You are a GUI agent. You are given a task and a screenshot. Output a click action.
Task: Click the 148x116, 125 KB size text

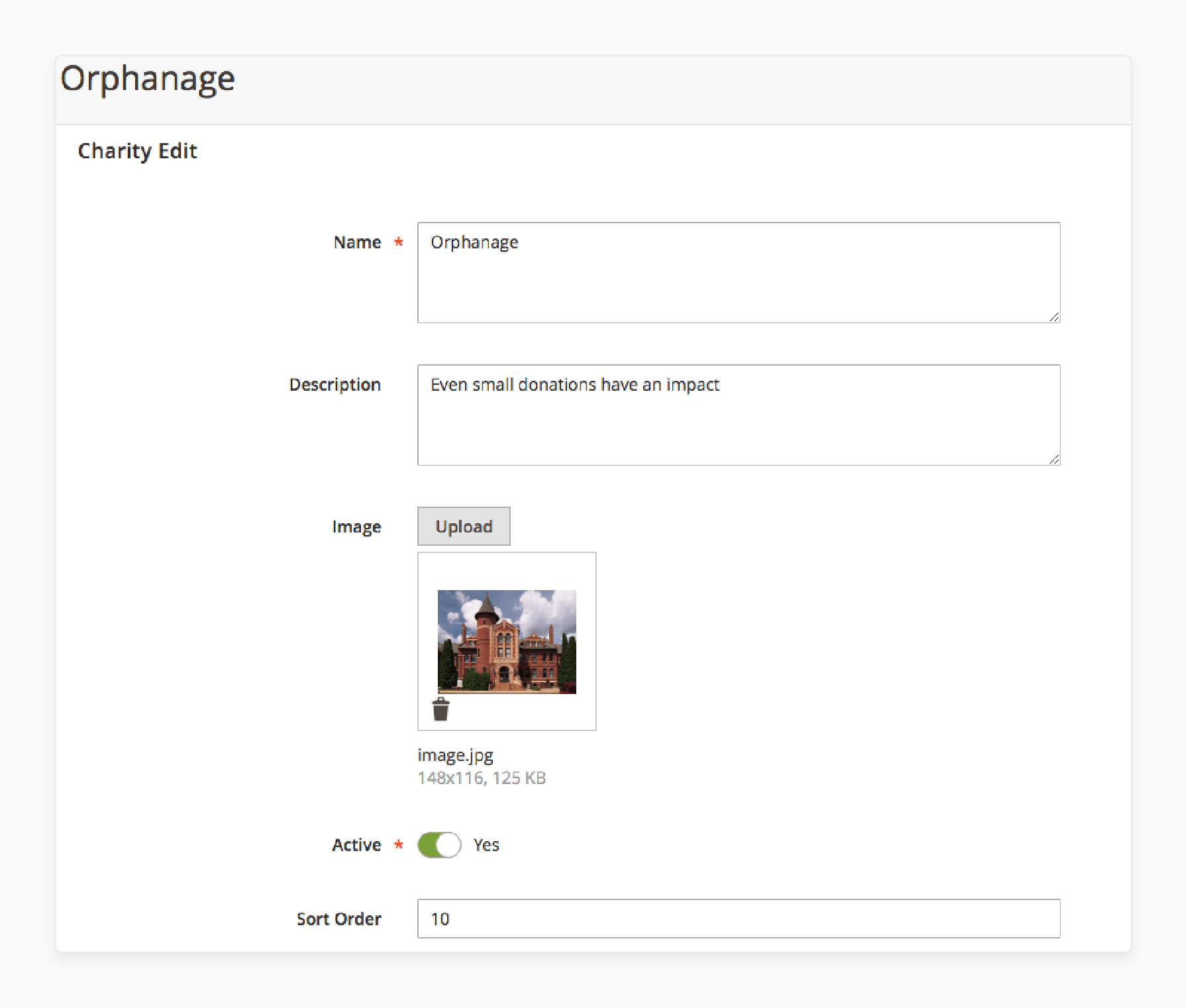coord(482,778)
